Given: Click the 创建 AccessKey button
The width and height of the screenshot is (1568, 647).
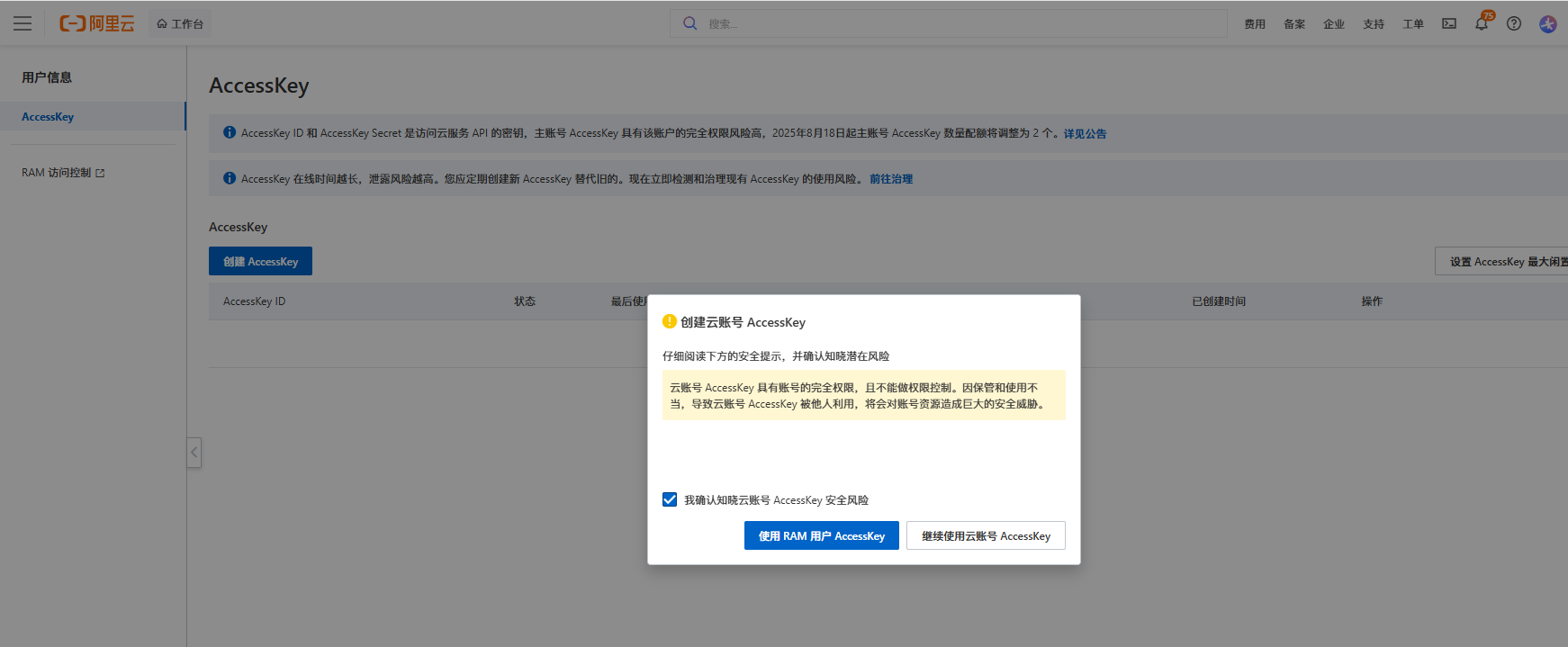Looking at the screenshot, I should click(x=260, y=261).
